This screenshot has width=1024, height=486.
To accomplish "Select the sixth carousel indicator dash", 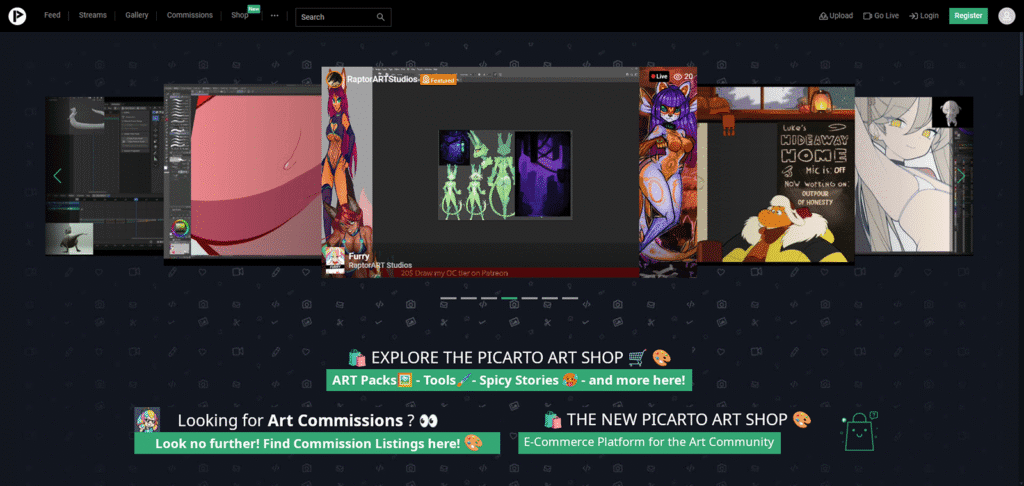I will point(550,298).
